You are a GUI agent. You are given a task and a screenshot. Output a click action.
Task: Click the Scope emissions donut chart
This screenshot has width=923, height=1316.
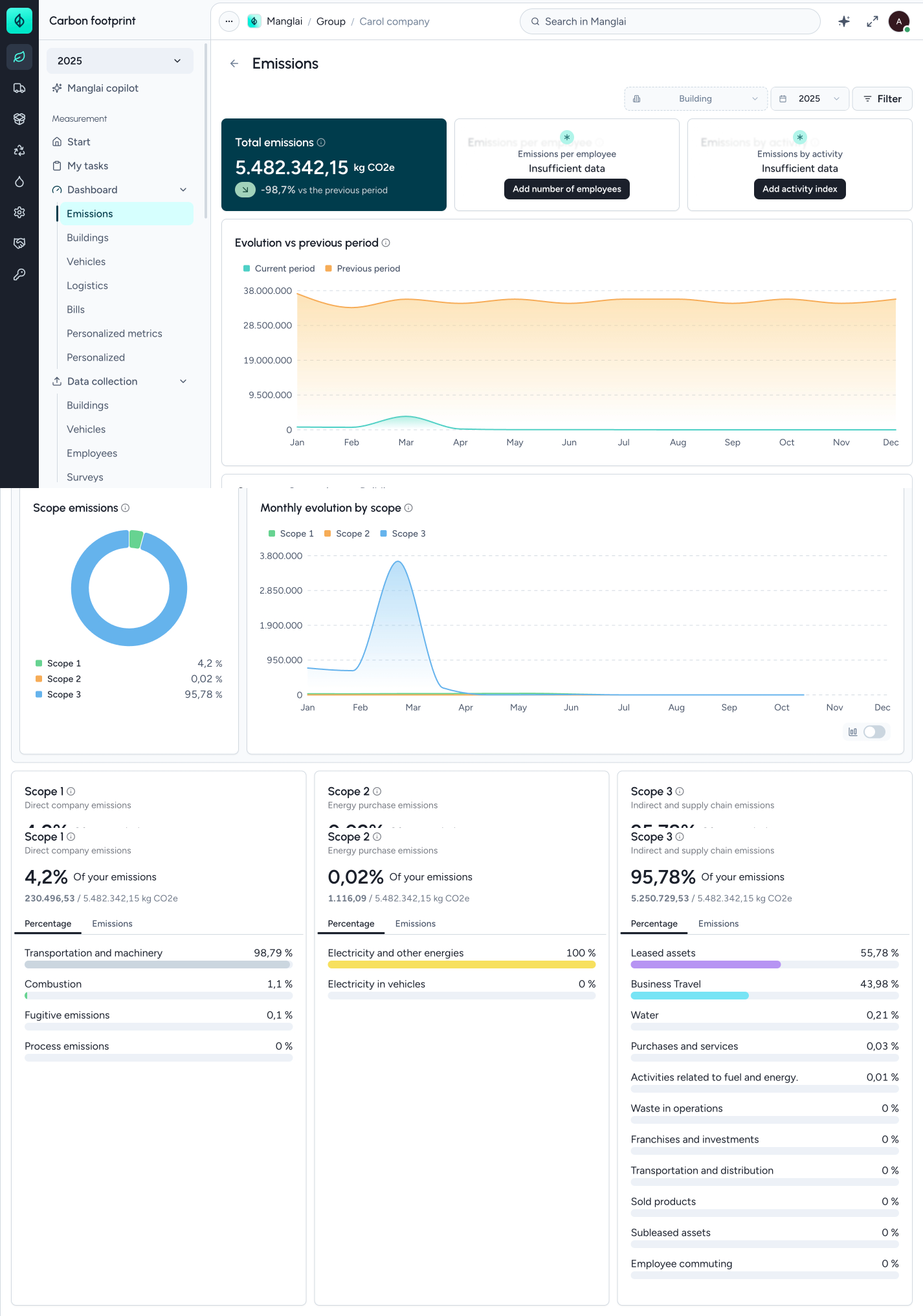[129, 588]
